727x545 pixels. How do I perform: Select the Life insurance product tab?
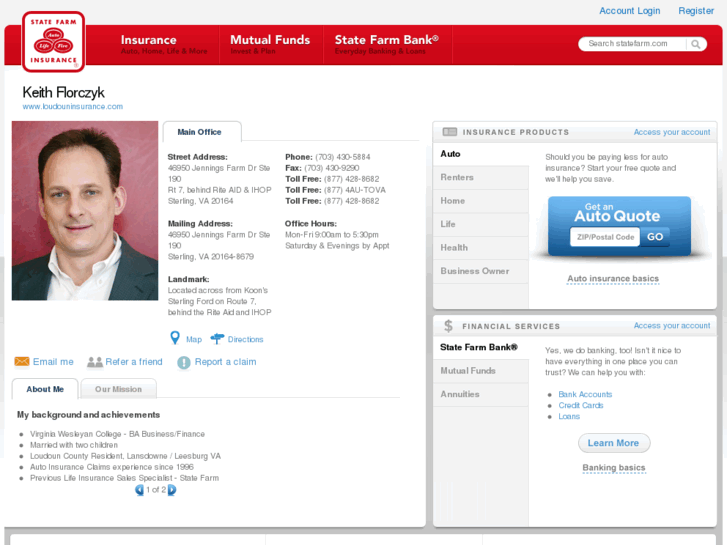(x=481, y=224)
